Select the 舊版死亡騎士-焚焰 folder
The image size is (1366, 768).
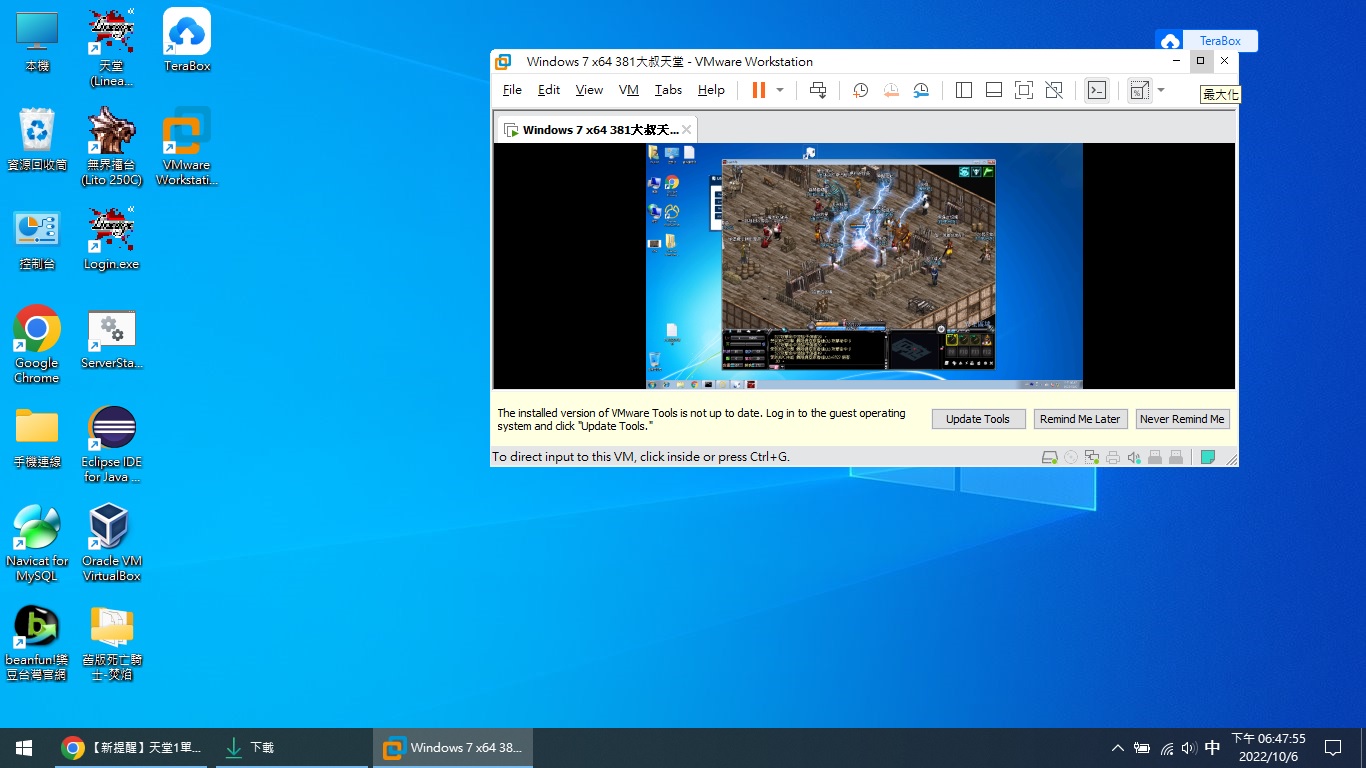[x=111, y=643]
